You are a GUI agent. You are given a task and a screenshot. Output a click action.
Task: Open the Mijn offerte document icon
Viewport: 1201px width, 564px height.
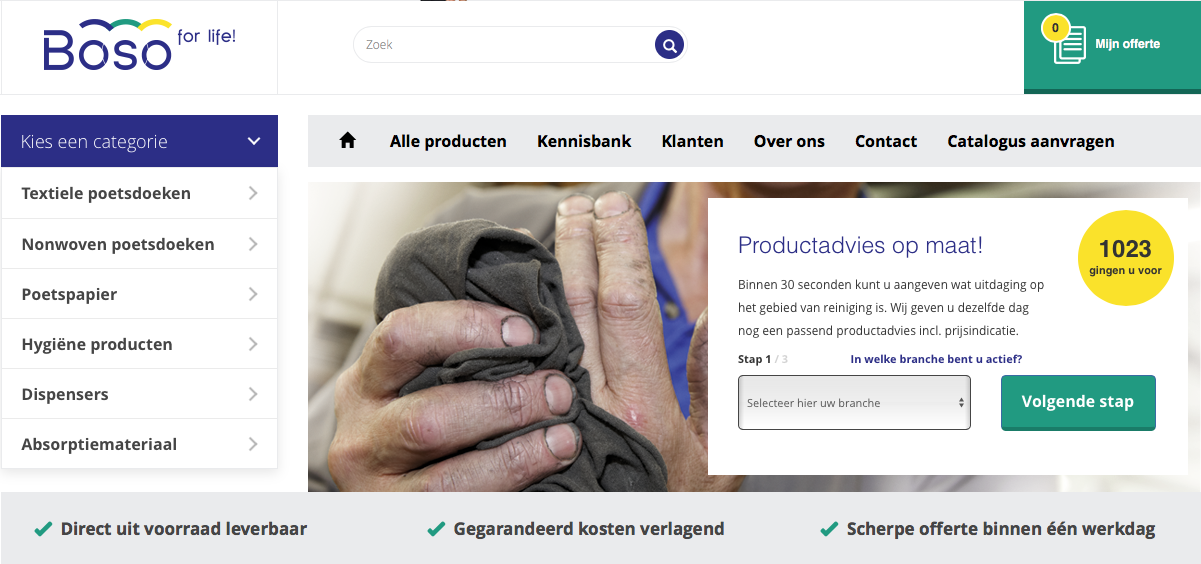(1070, 46)
